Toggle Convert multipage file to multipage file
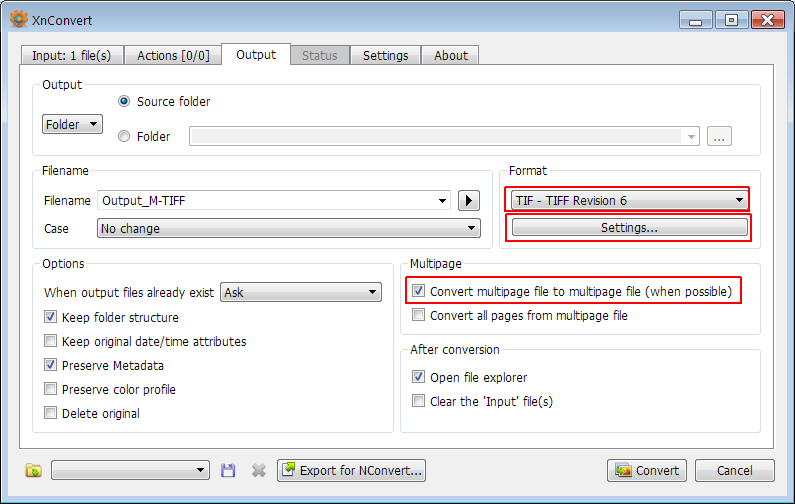This screenshot has width=795, height=504. [418, 291]
